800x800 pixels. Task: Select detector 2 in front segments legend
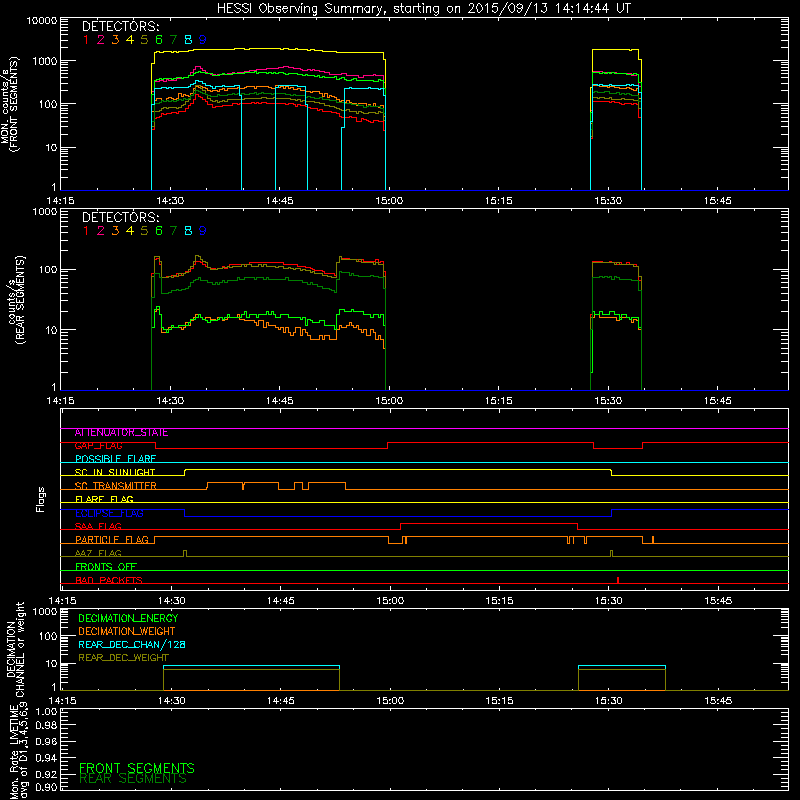point(101,40)
